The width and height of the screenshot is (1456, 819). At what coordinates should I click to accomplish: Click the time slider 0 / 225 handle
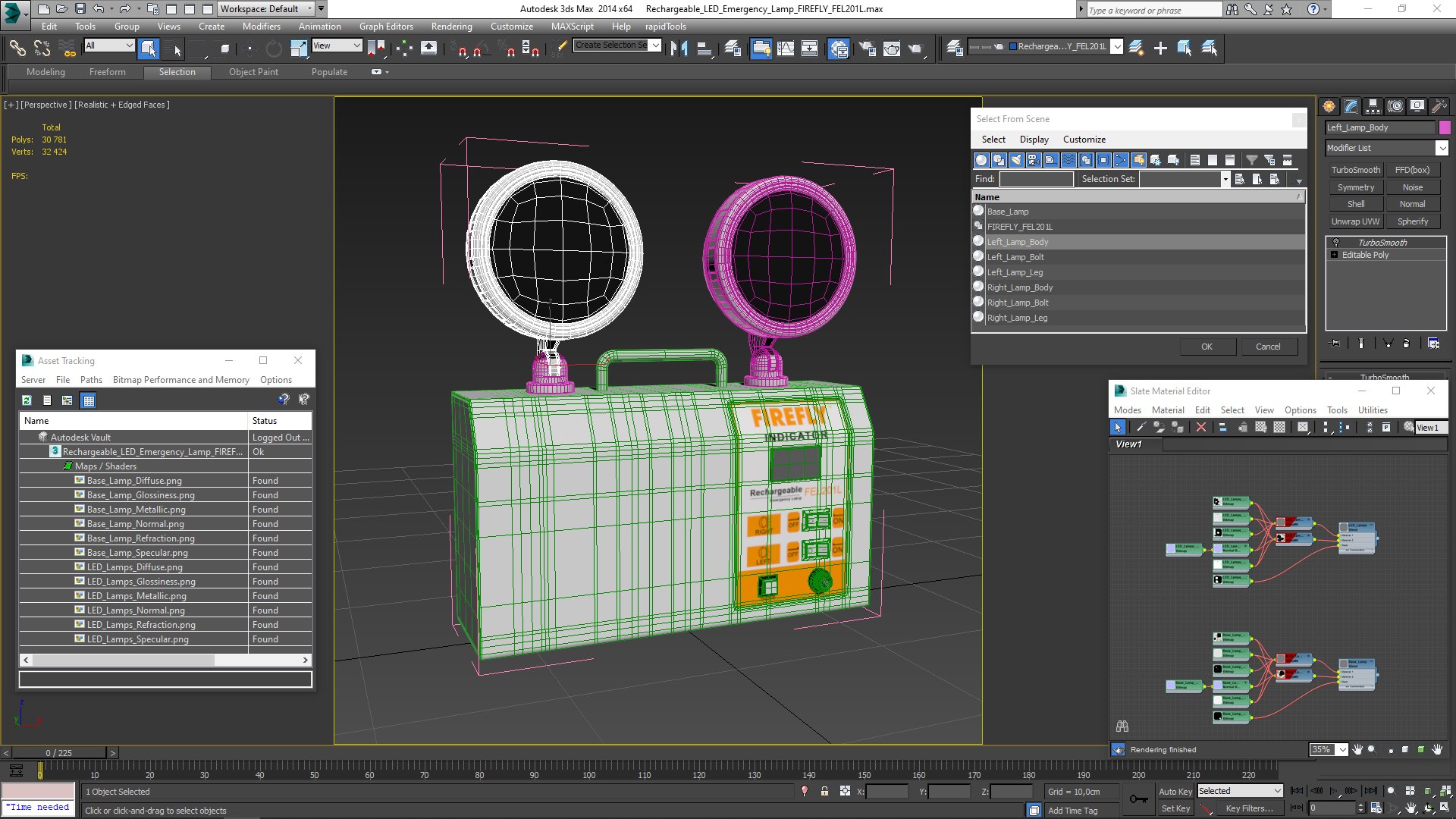[x=59, y=753]
